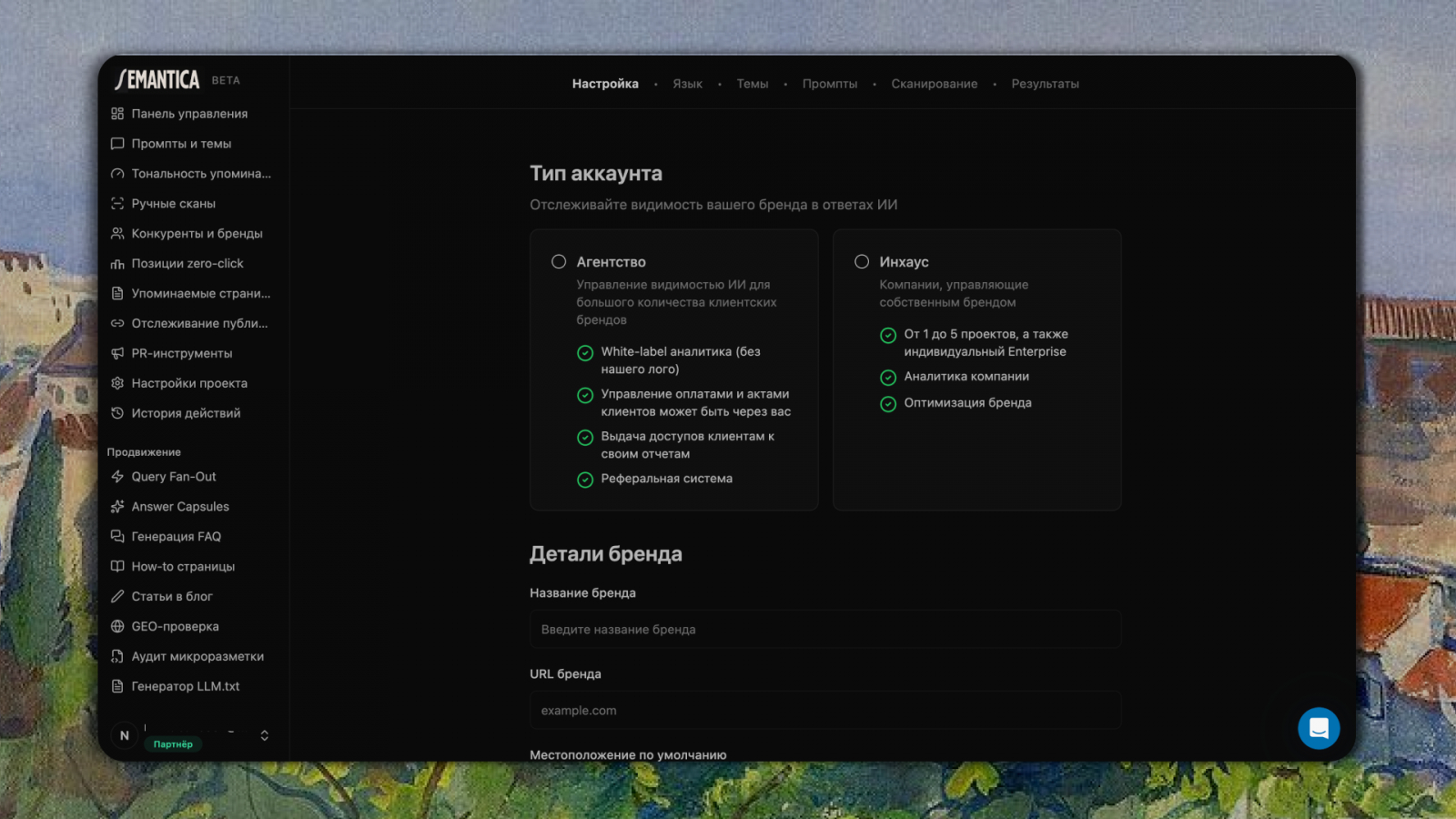Click the Название бренда input field
This screenshot has width=1456, height=819.
point(825,630)
